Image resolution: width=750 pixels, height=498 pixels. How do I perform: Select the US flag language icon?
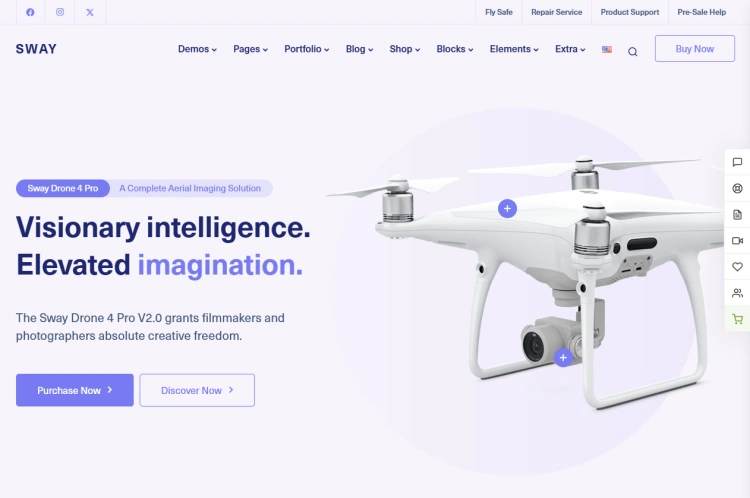pos(607,49)
